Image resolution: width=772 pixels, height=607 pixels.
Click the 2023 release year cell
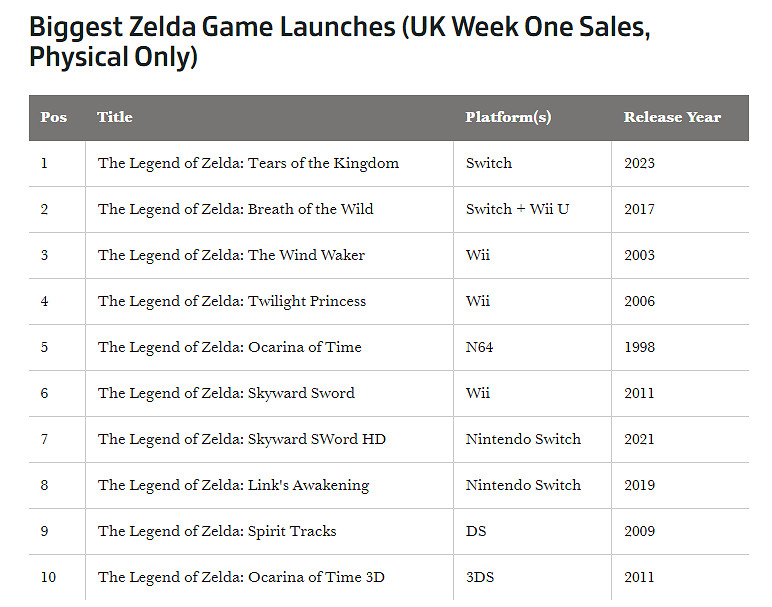[x=639, y=163]
